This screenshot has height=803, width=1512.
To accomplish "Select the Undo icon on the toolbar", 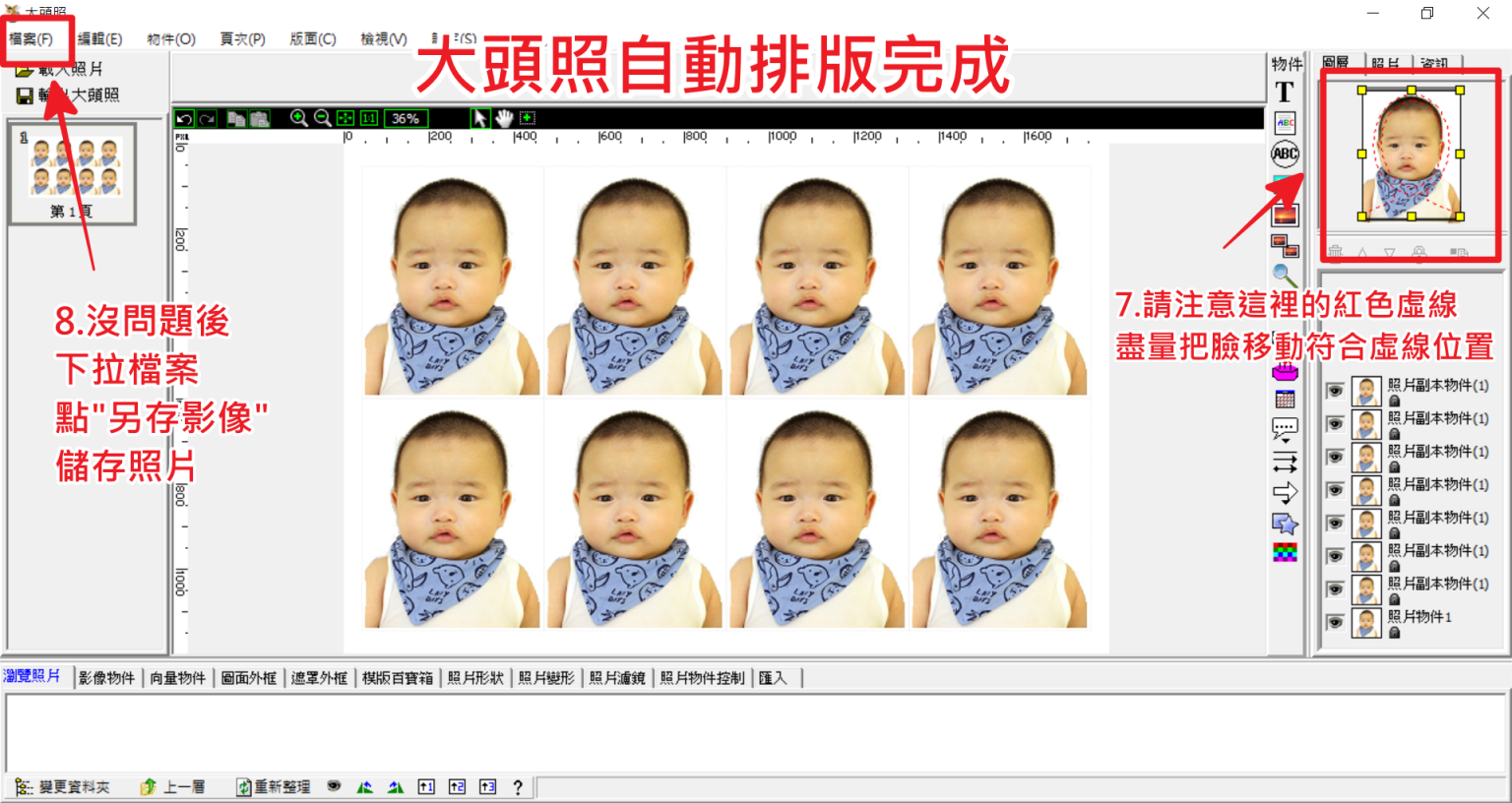I will click(x=185, y=118).
